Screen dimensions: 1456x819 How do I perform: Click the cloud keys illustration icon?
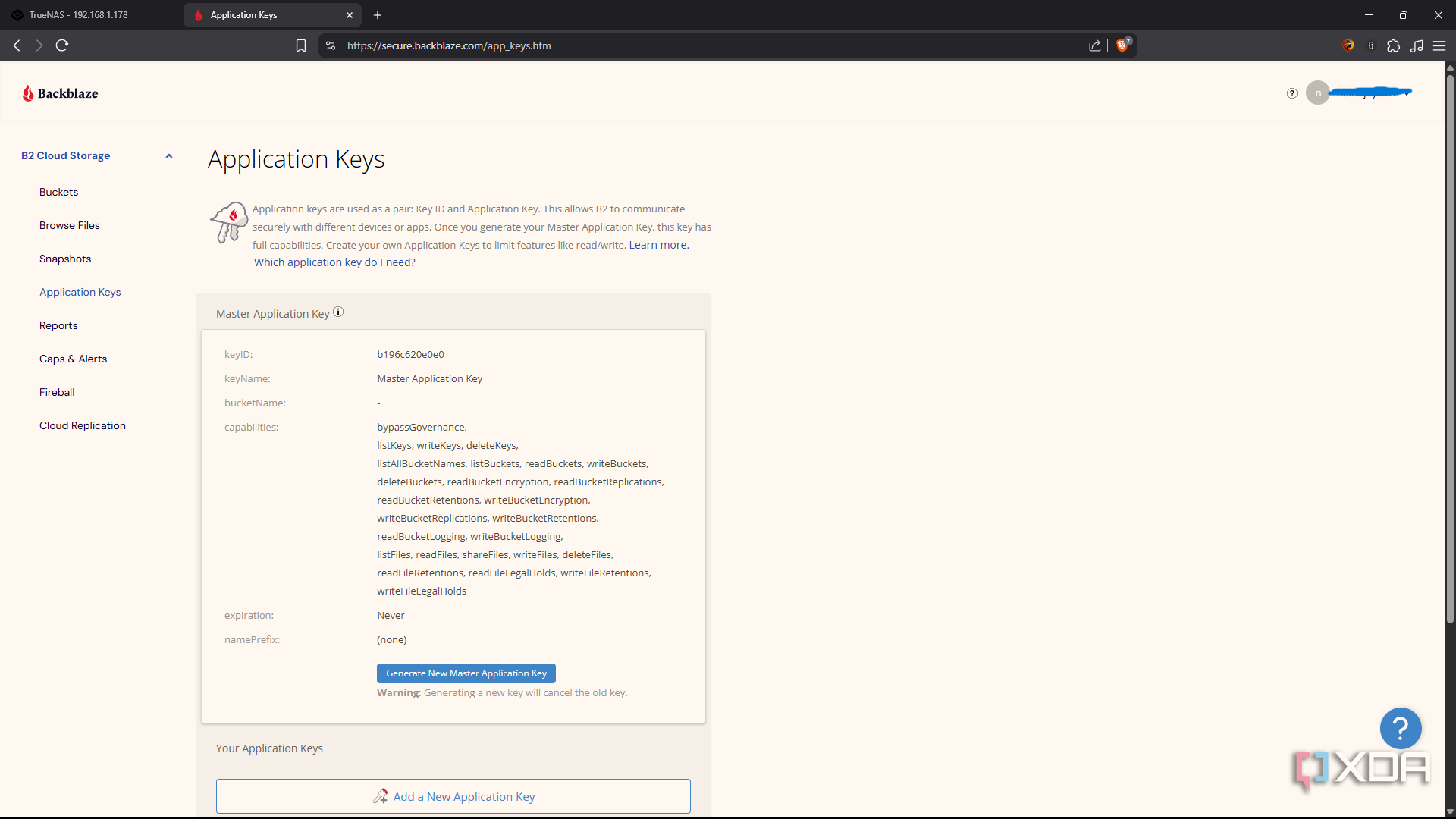(x=228, y=222)
